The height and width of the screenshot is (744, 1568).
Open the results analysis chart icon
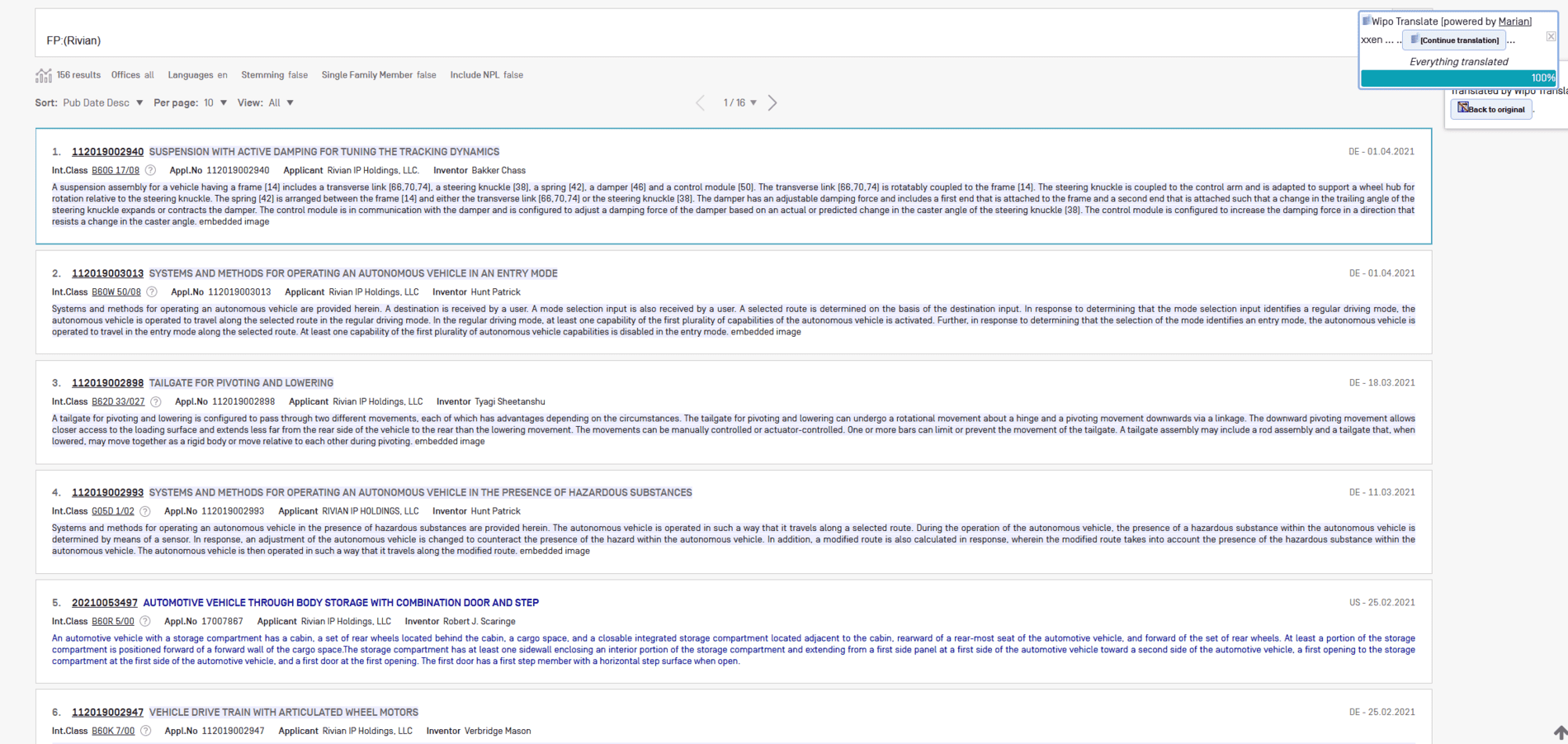point(44,75)
